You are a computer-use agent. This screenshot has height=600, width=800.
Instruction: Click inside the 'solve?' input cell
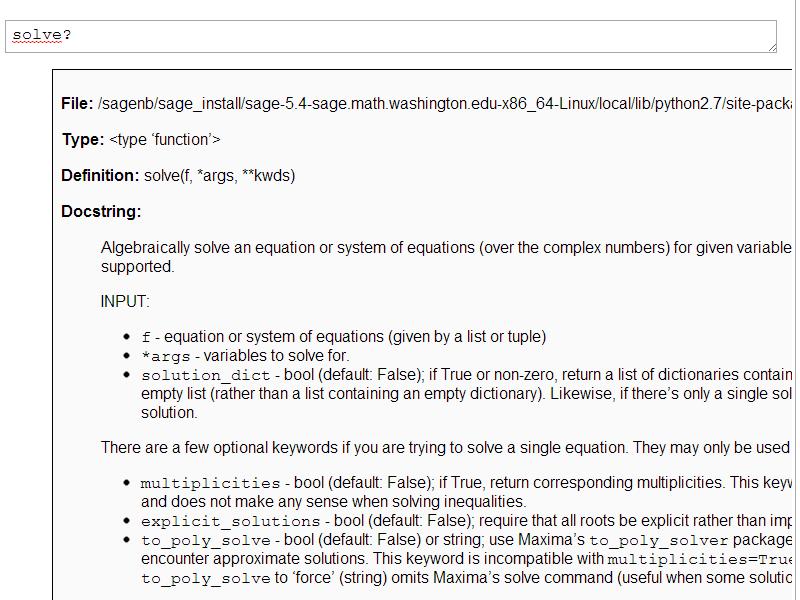pyautogui.click(x=400, y=36)
